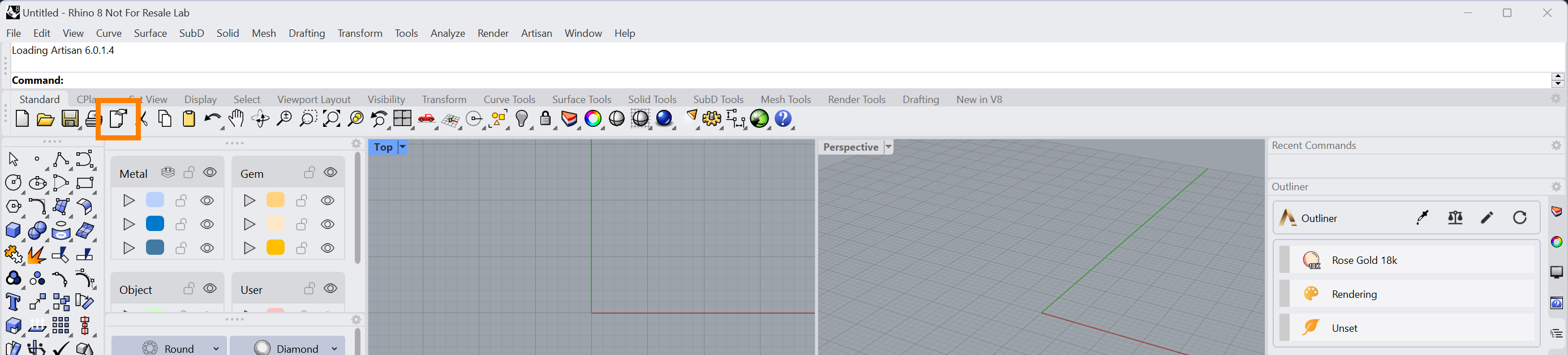Expand the Round gem shape dropdown
1568x355 pixels.
point(216,348)
